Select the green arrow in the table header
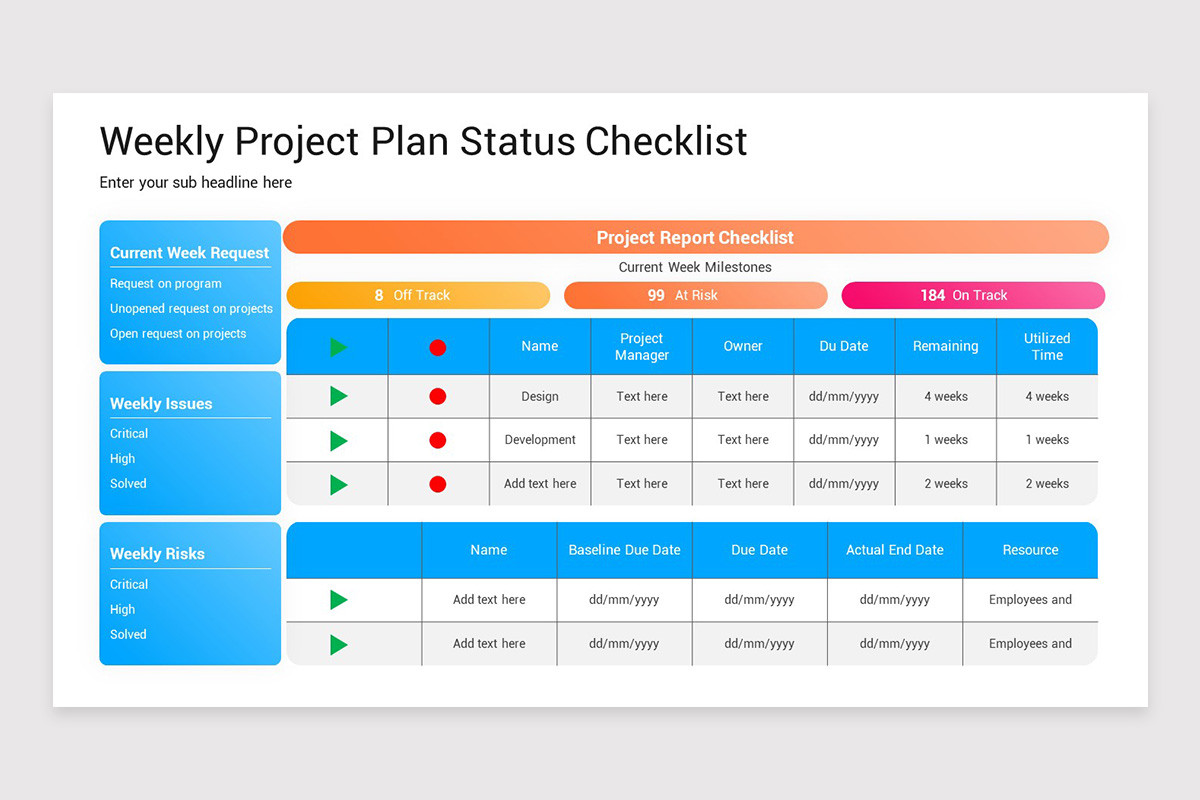The width and height of the screenshot is (1200, 800). click(338, 347)
